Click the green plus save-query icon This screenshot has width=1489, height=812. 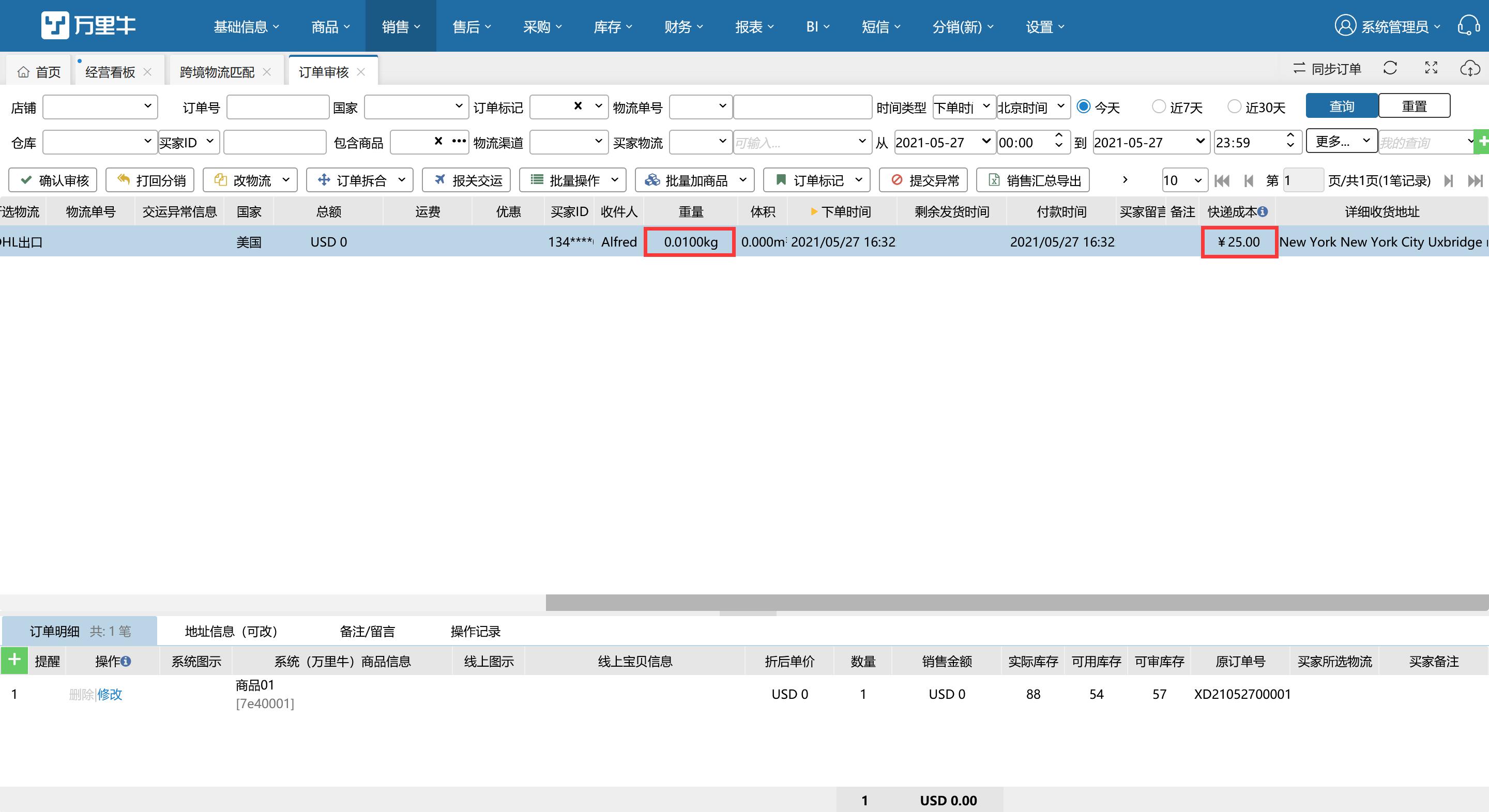[x=1483, y=142]
